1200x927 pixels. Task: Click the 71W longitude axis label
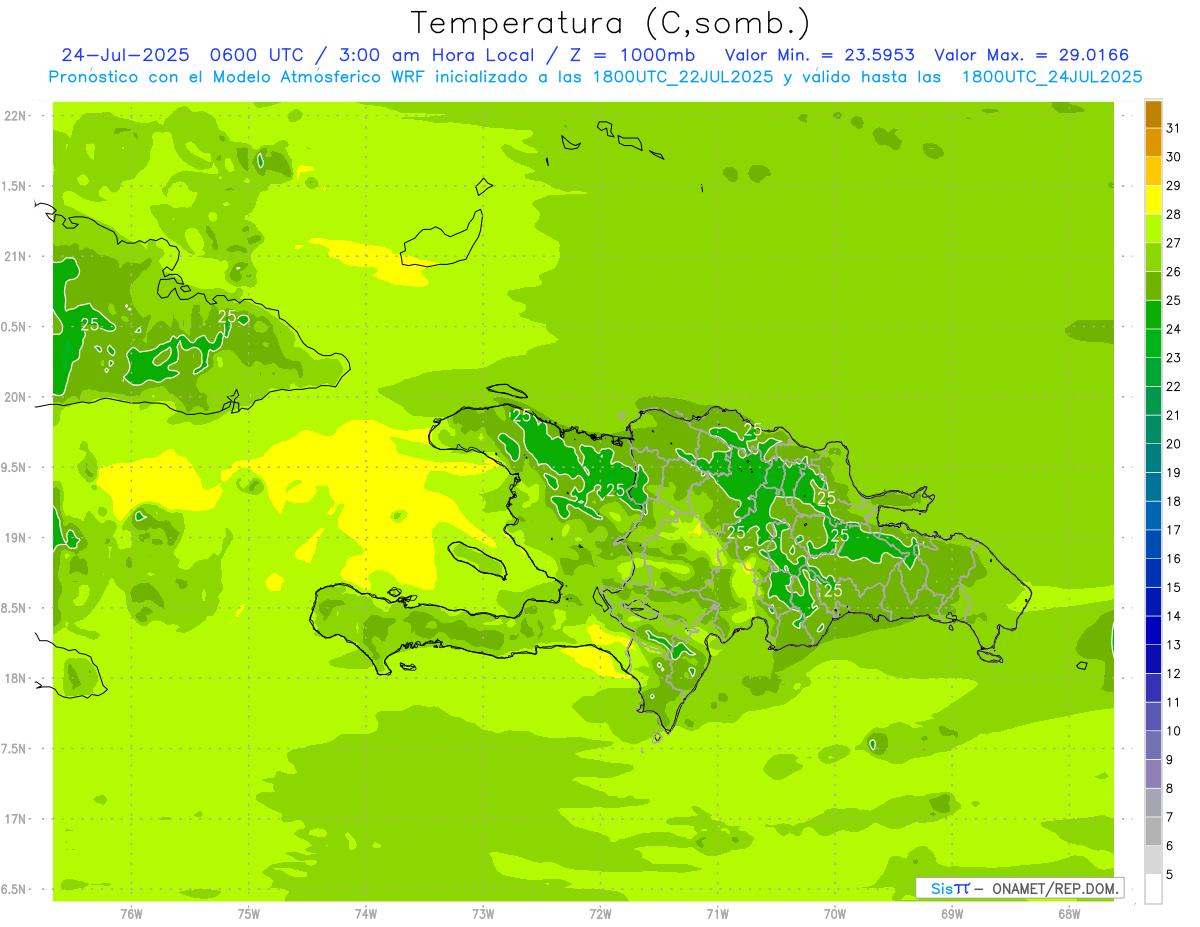717,914
